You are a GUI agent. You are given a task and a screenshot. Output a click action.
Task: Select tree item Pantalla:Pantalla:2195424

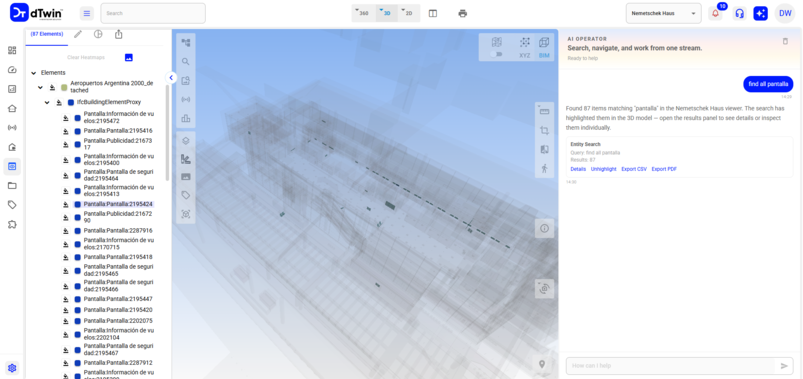118,204
